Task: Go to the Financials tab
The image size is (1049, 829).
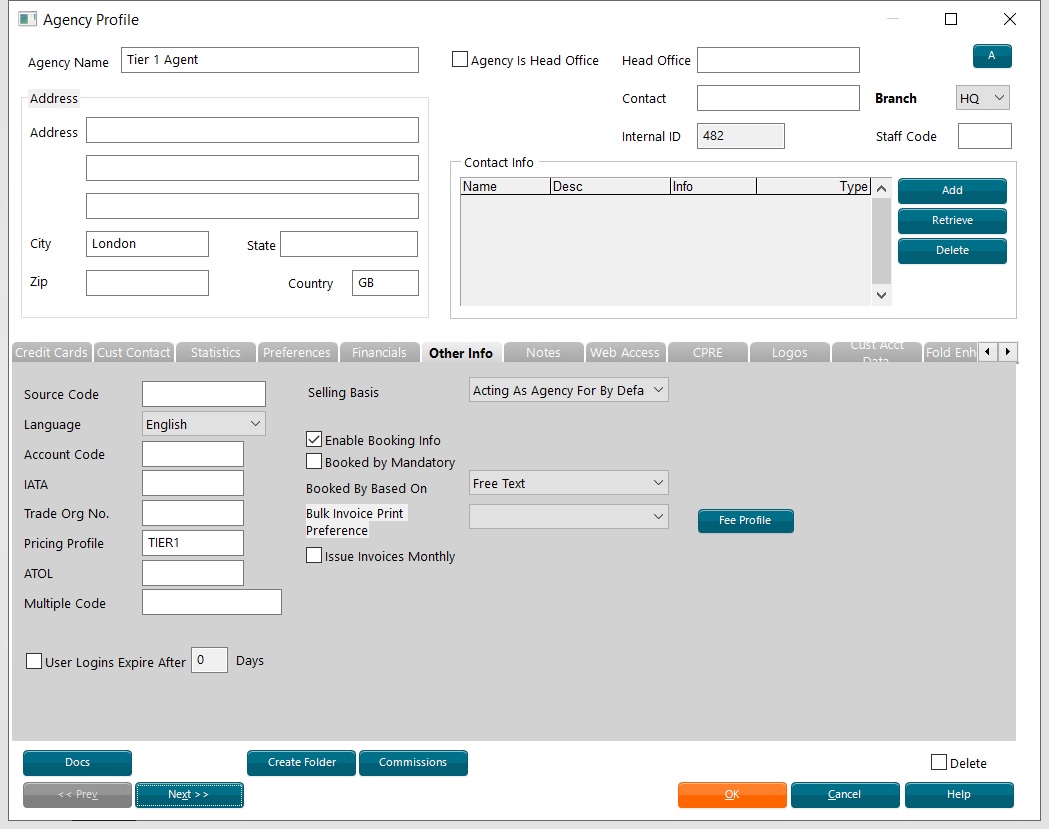Action: (379, 352)
